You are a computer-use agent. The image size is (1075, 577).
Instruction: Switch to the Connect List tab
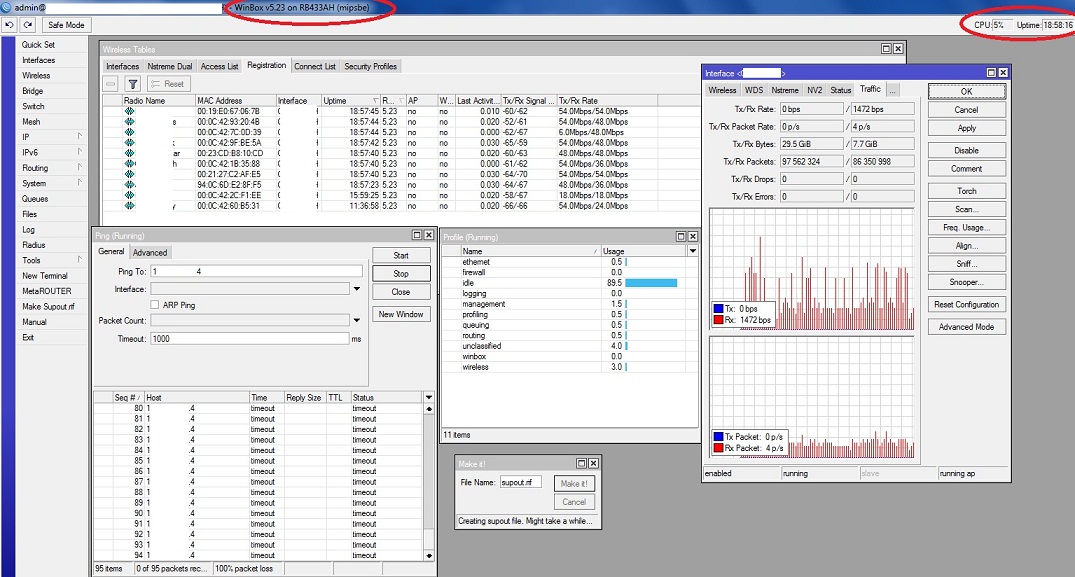(x=315, y=66)
